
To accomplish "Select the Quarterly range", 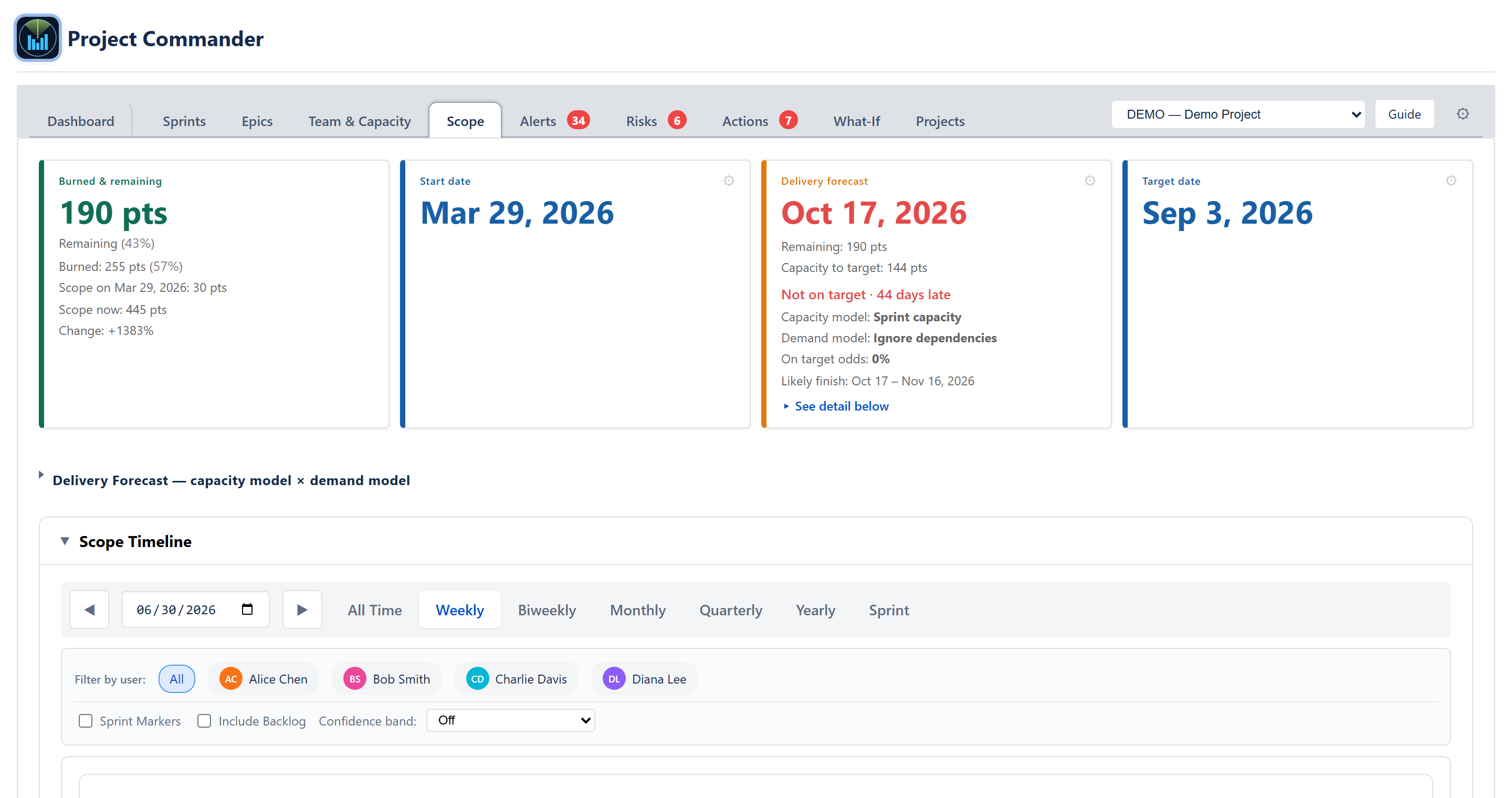I will [x=731, y=610].
